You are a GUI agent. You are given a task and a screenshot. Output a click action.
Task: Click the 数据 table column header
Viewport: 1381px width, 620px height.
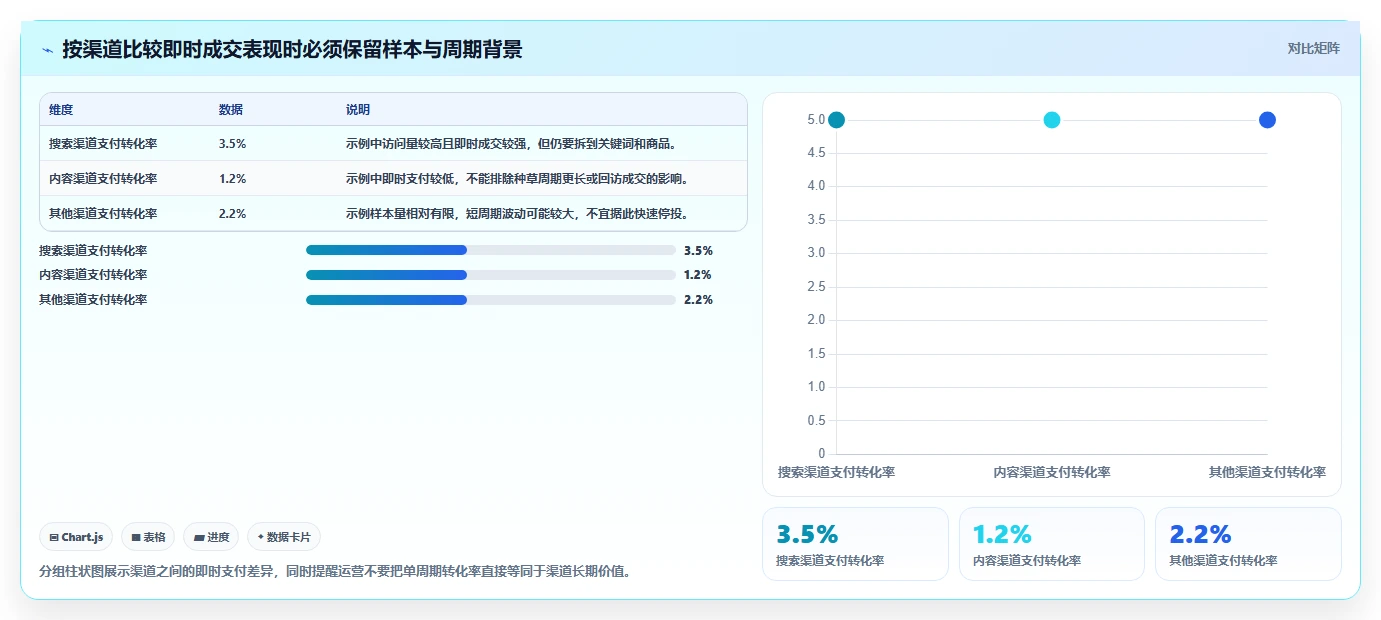point(231,110)
